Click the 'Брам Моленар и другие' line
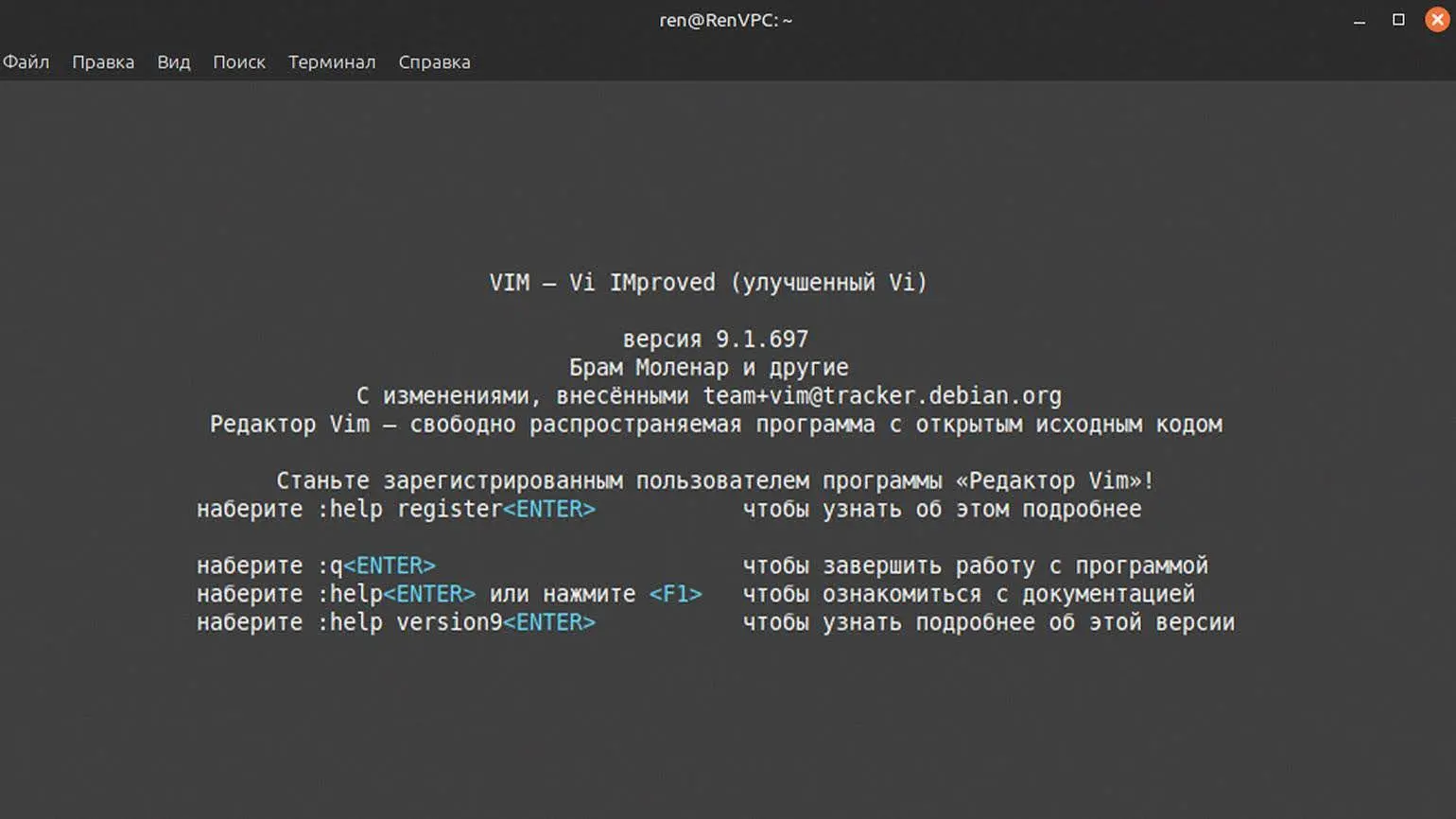Viewport: 1456px width, 819px height. (708, 367)
